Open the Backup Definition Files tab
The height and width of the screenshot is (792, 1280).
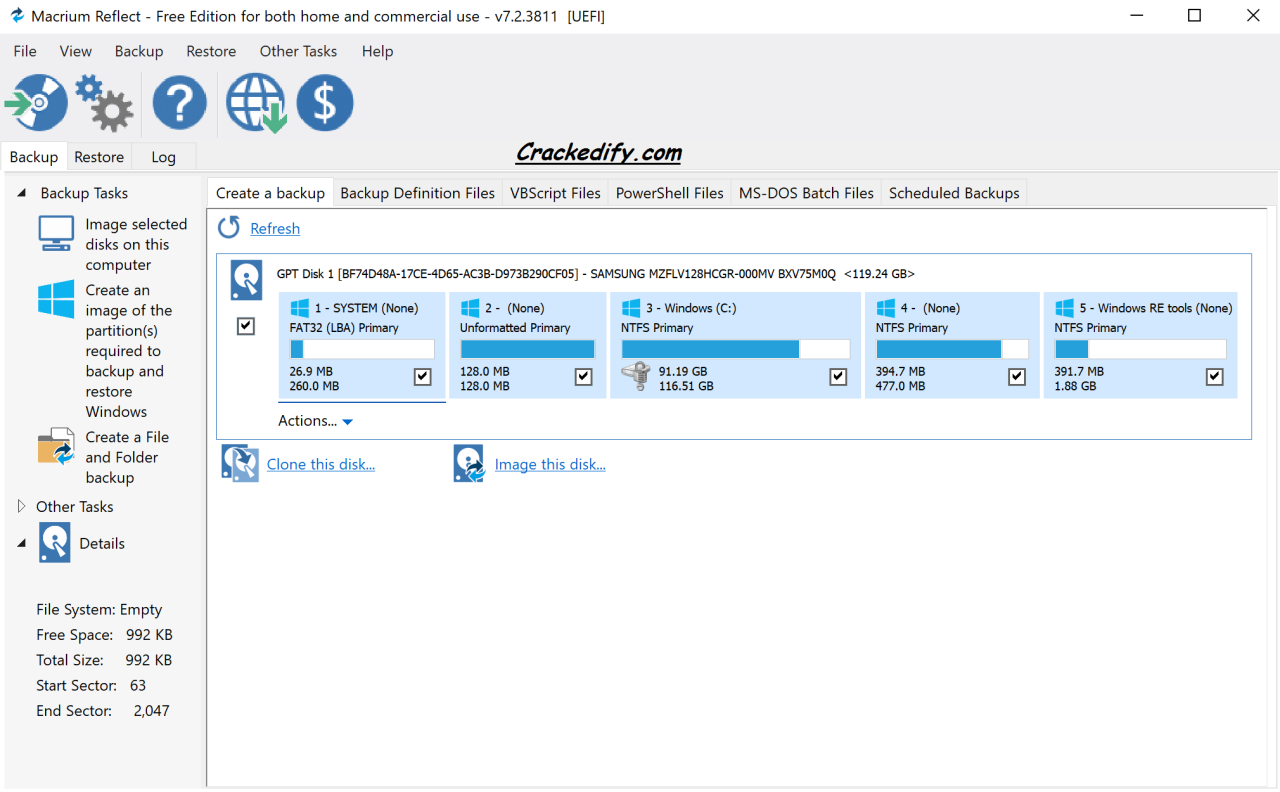418,193
